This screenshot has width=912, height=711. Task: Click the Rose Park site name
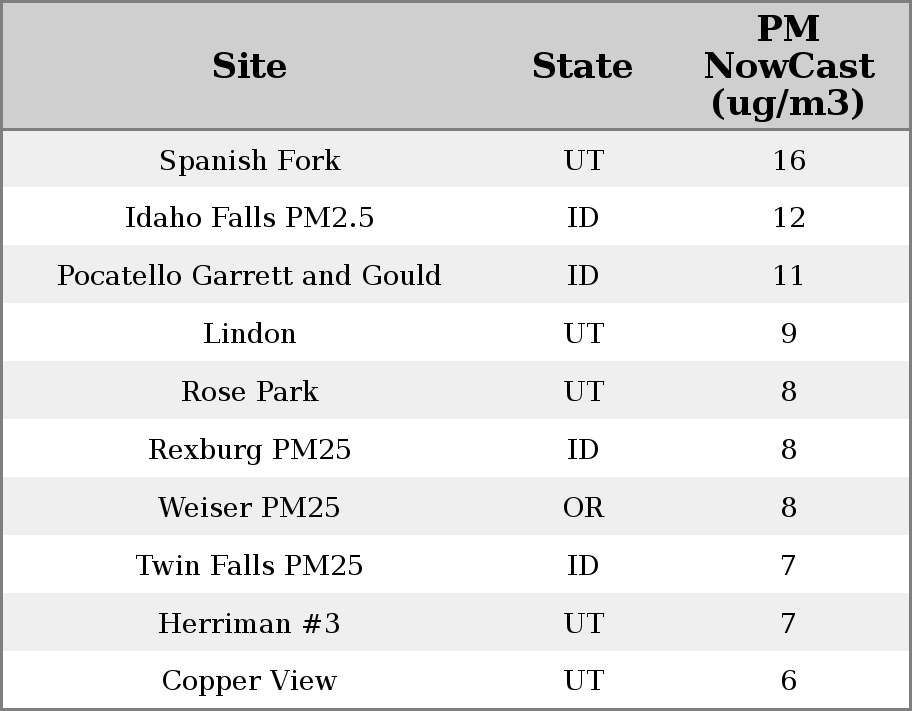(x=249, y=391)
